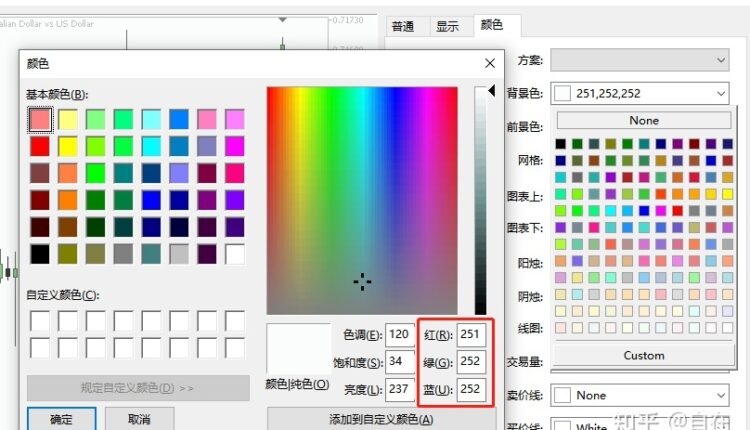
Task: Click the first empty custom color slot
Action: pos(40,321)
